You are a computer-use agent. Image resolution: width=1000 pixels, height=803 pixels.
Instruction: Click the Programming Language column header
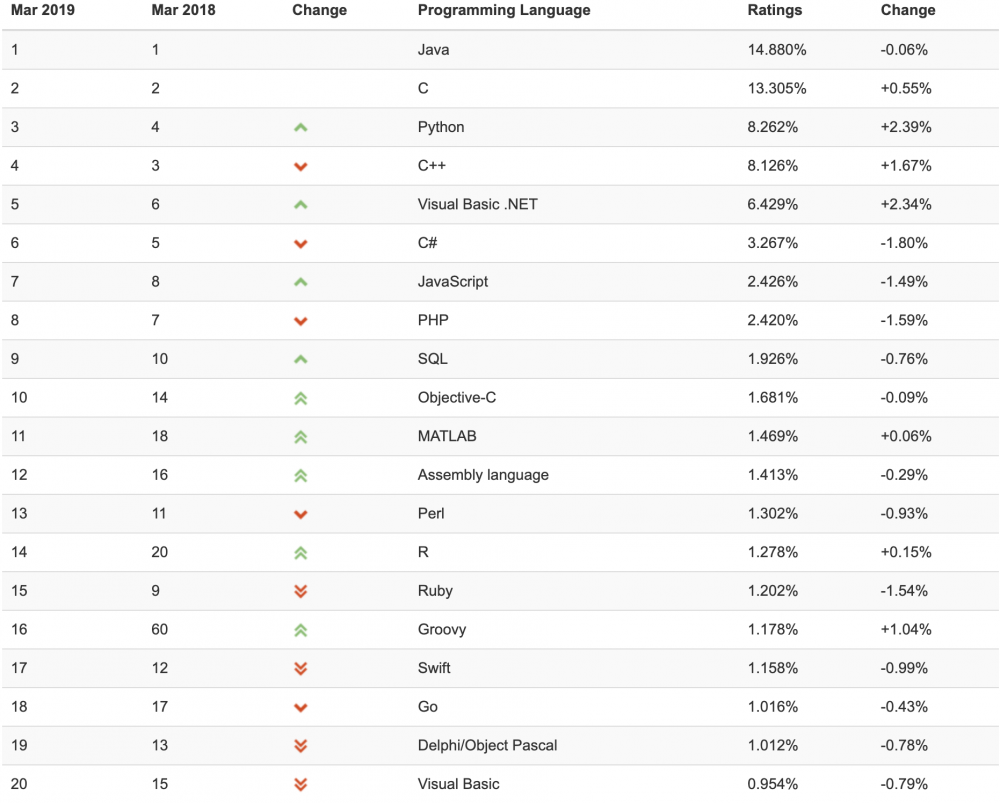[503, 10]
